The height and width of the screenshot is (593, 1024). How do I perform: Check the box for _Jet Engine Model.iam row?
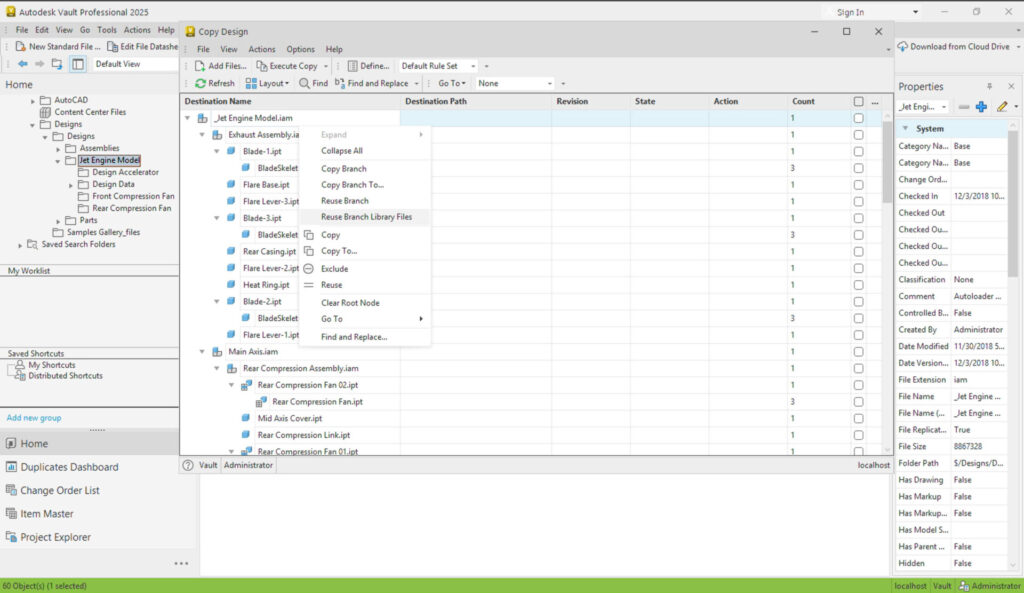tap(858, 118)
